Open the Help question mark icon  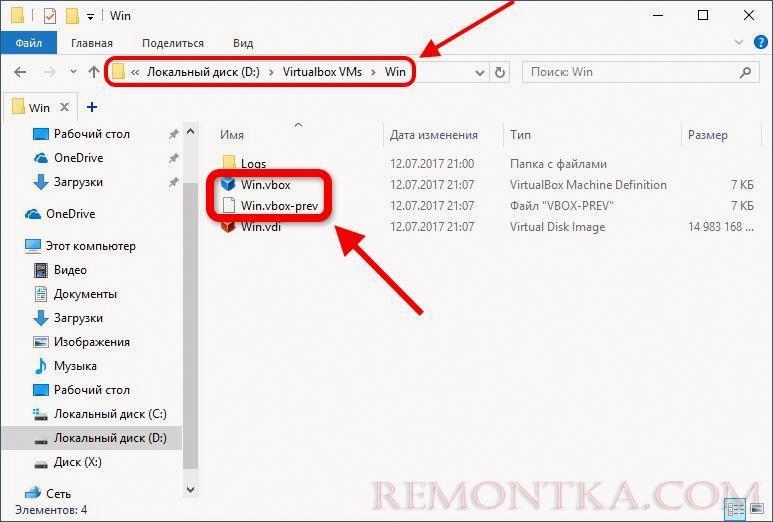[x=761, y=42]
